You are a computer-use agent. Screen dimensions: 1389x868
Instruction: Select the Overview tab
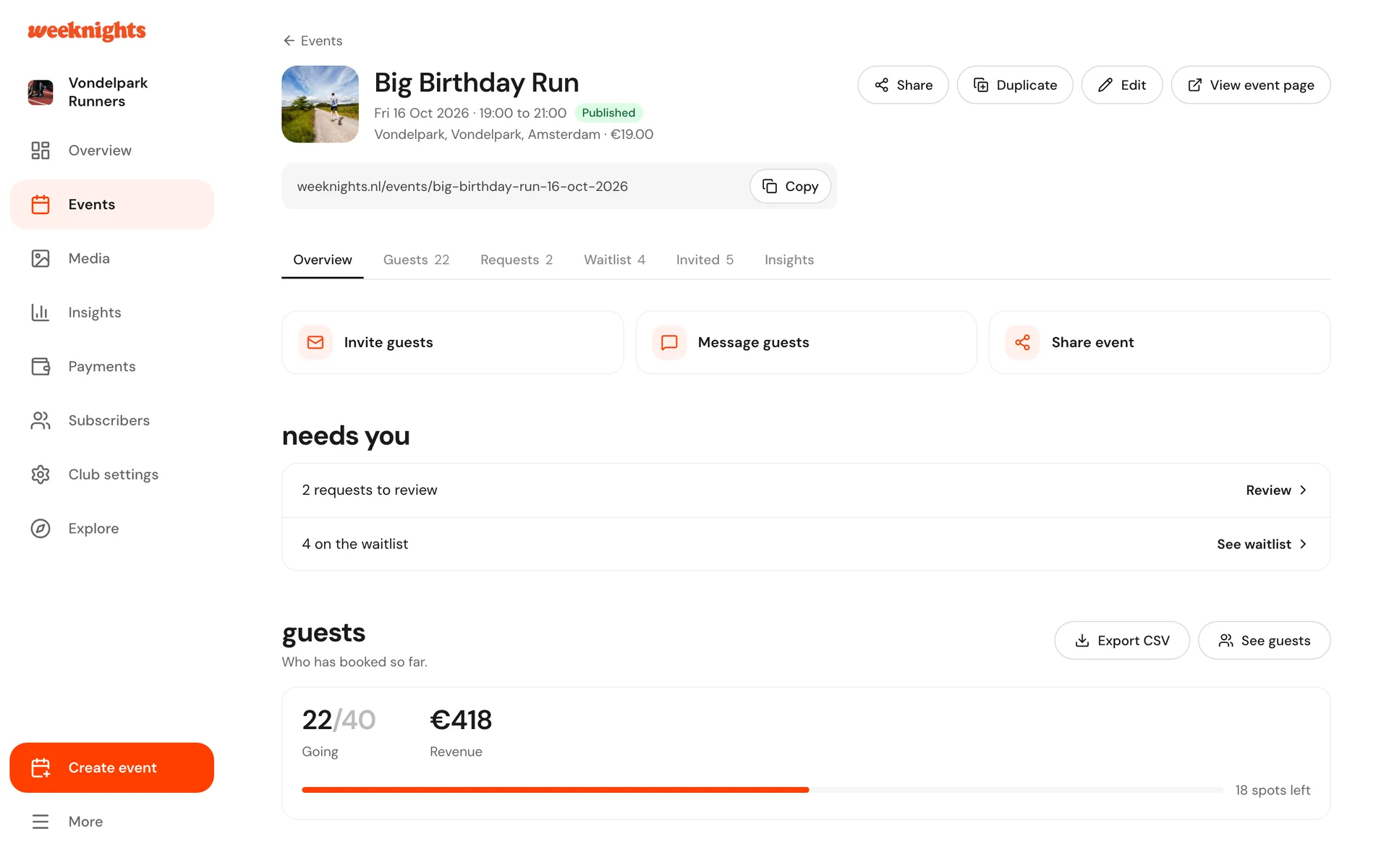click(x=323, y=260)
